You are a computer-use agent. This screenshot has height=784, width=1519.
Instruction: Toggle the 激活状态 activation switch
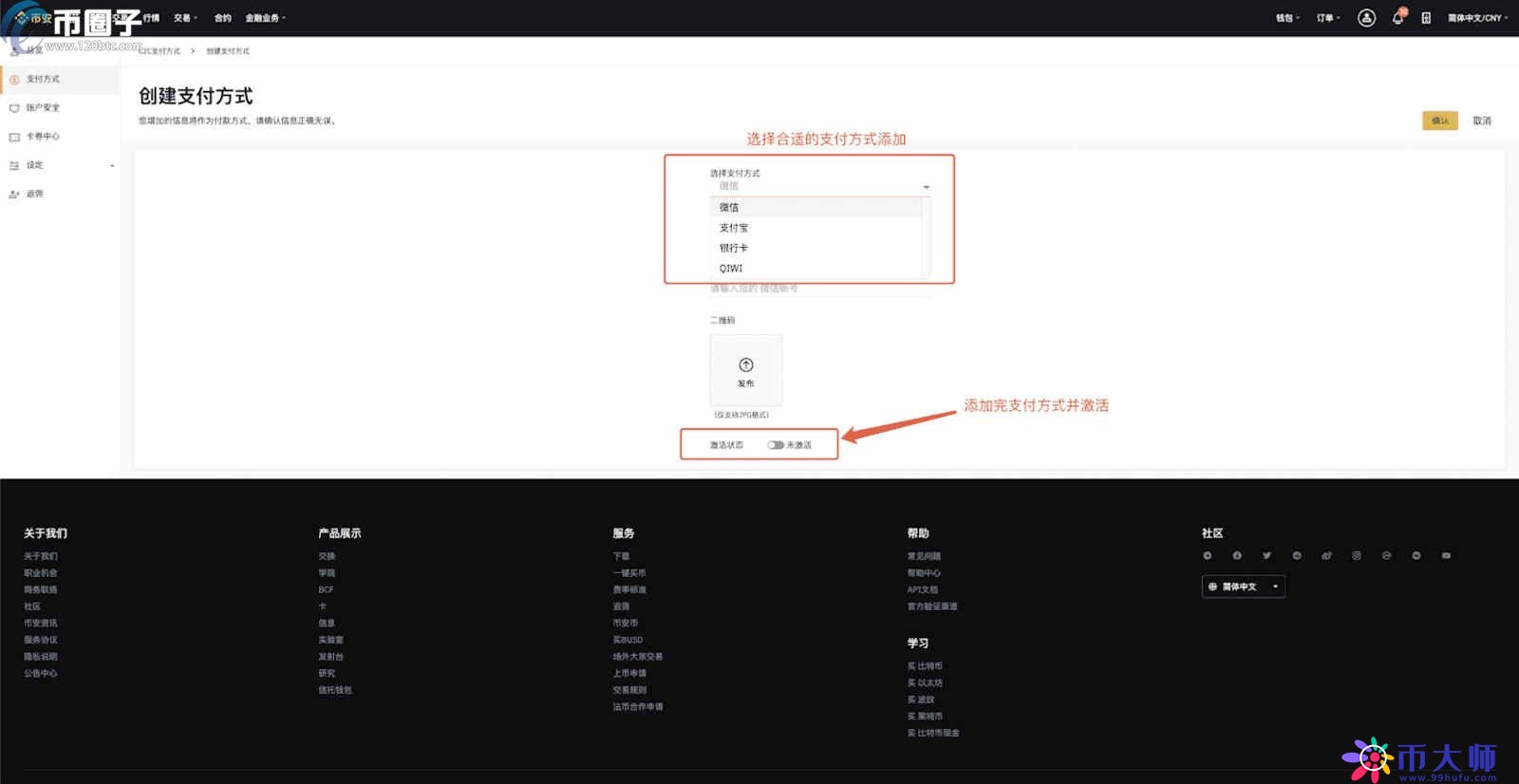click(x=776, y=445)
